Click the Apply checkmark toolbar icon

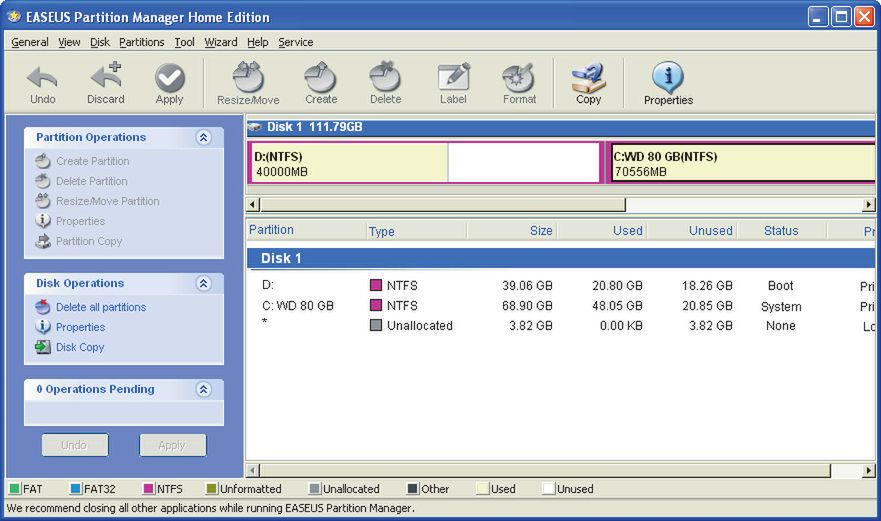point(170,78)
